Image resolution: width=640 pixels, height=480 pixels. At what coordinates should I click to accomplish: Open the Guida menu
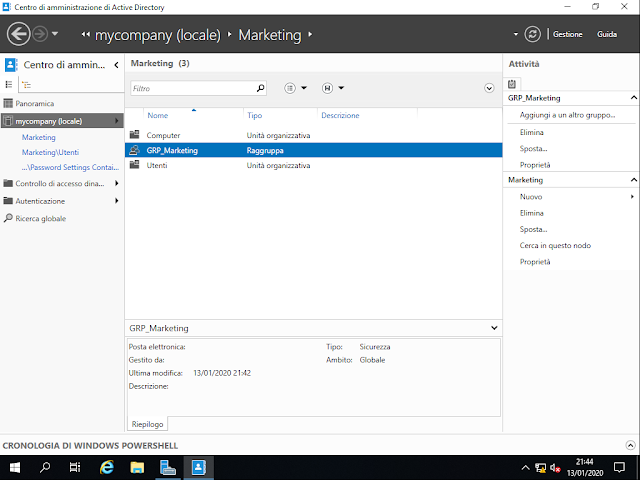click(x=607, y=34)
